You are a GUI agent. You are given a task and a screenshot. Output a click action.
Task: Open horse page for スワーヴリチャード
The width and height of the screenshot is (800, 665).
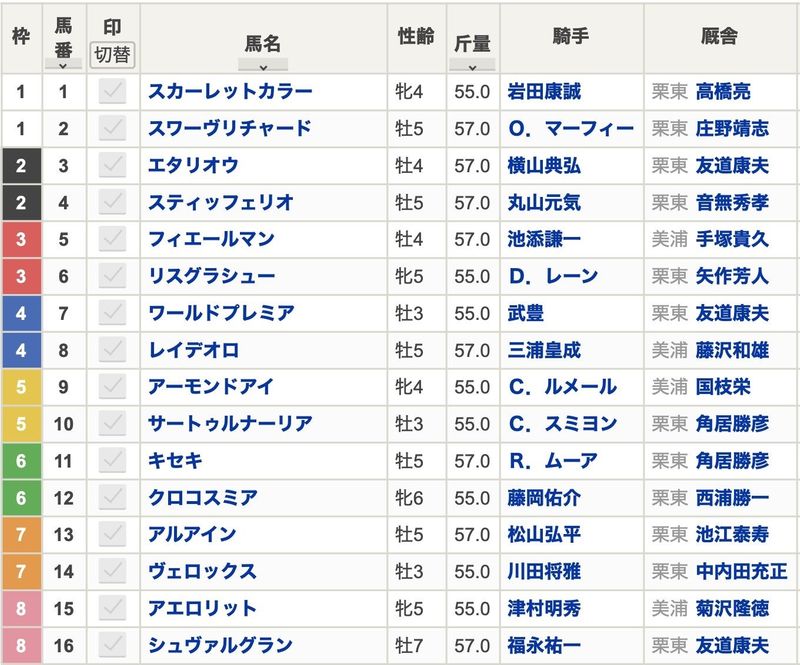[229, 129]
